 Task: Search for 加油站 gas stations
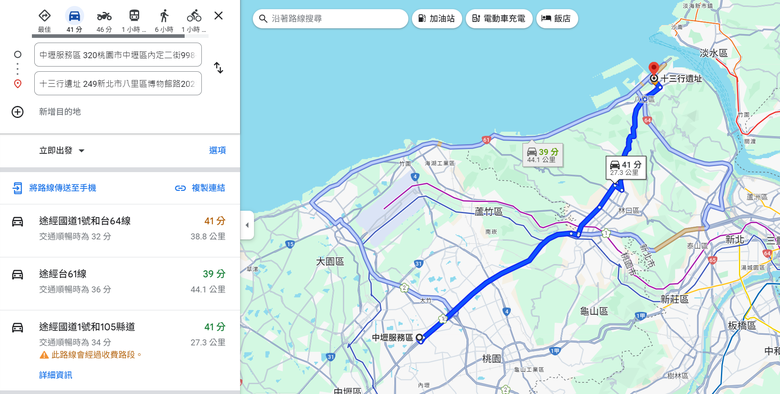coord(437,18)
